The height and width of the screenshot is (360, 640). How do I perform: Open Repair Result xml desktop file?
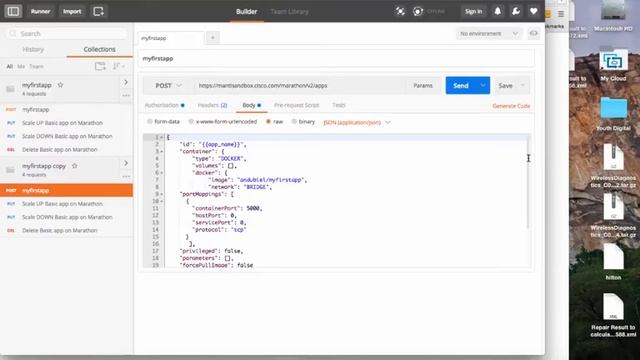613,307
